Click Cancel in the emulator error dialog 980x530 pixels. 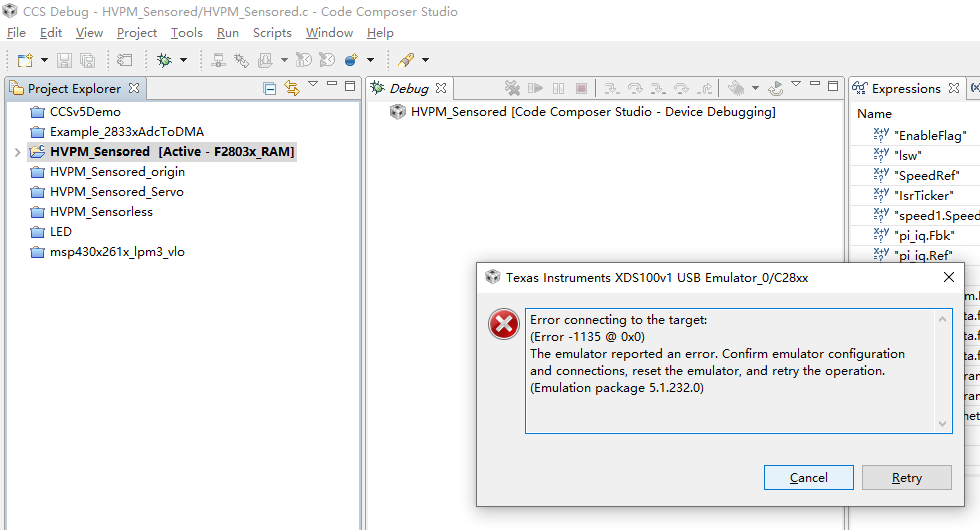pos(809,478)
